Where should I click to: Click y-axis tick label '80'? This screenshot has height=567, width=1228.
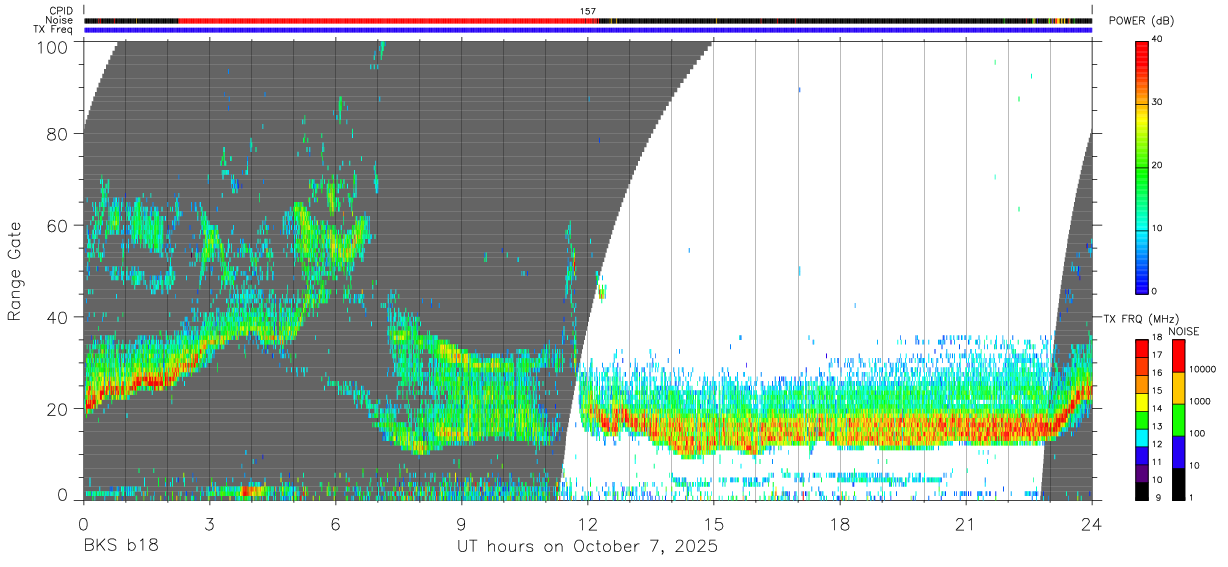(x=58, y=133)
